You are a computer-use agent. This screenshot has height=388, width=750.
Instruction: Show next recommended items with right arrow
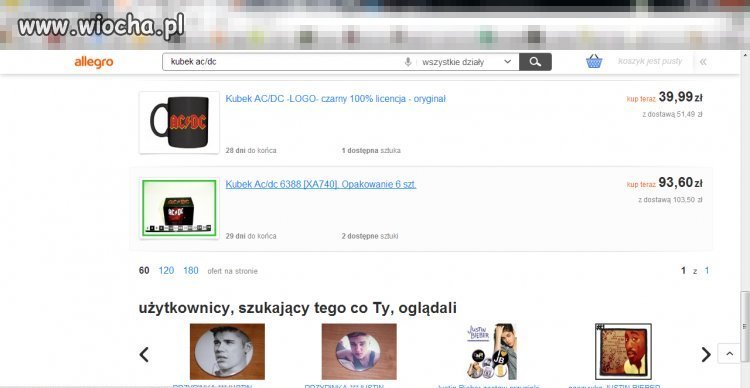(706, 355)
